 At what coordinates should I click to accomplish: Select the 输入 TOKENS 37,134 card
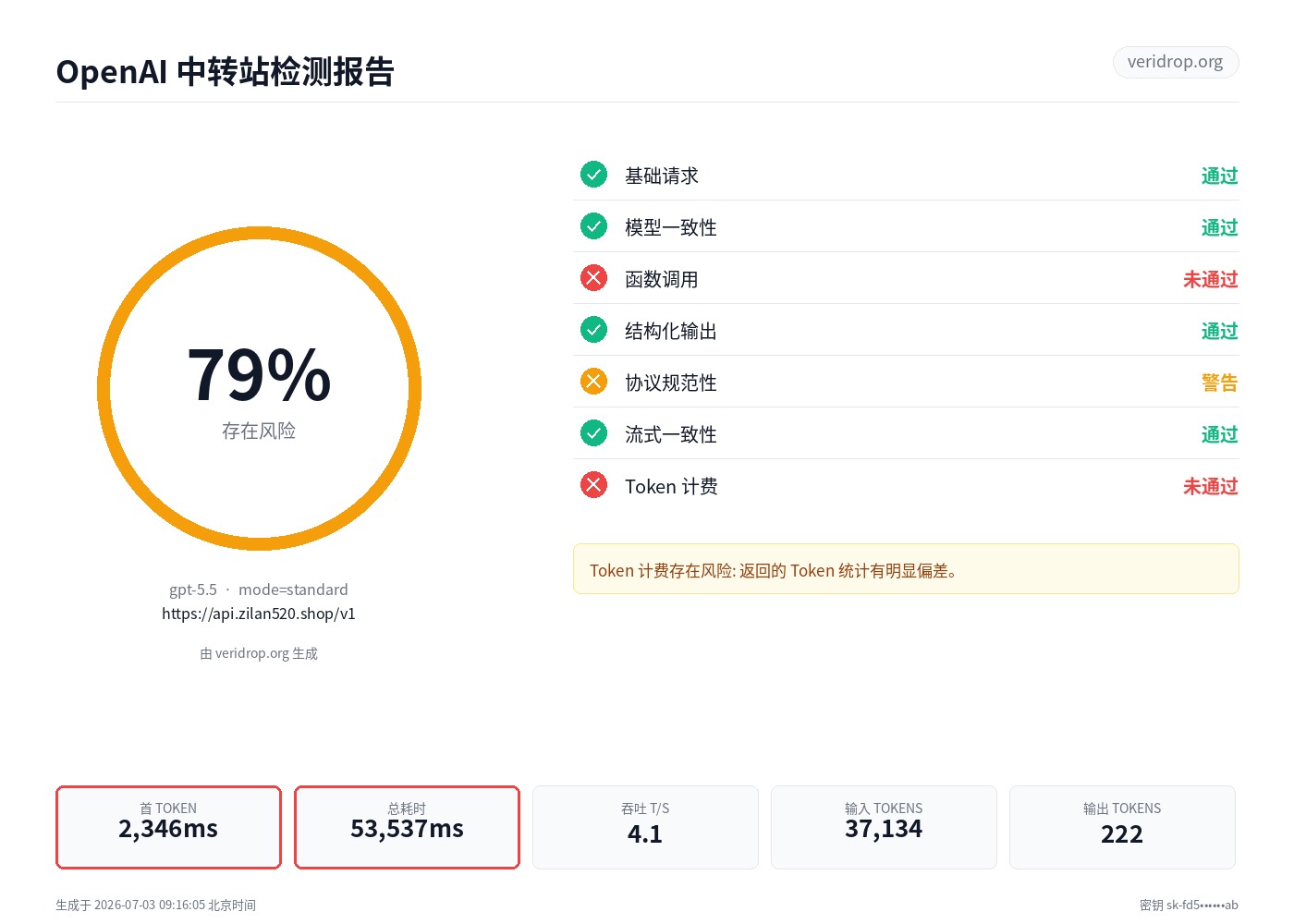884,827
